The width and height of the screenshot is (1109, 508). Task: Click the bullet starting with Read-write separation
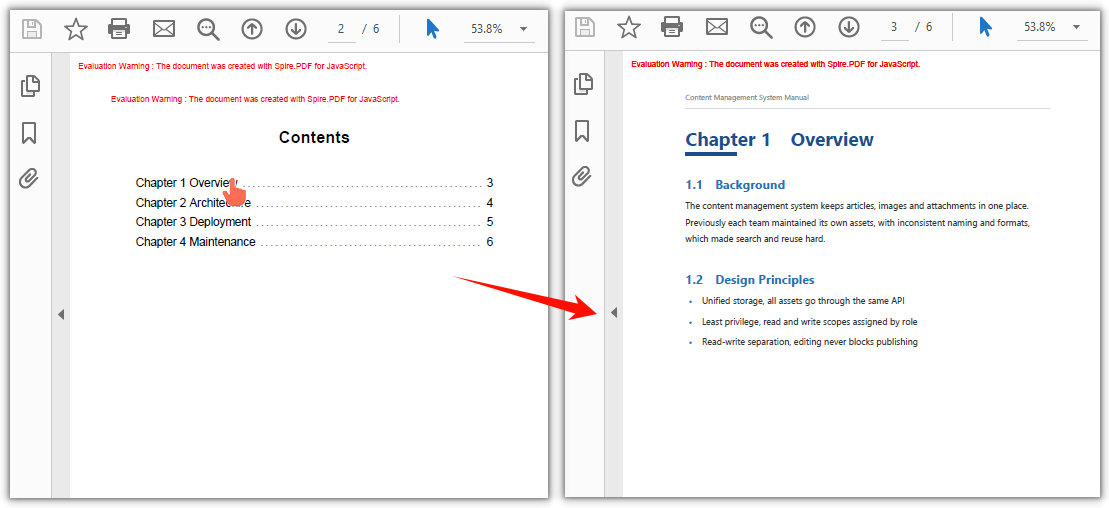(x=809, y=342)
